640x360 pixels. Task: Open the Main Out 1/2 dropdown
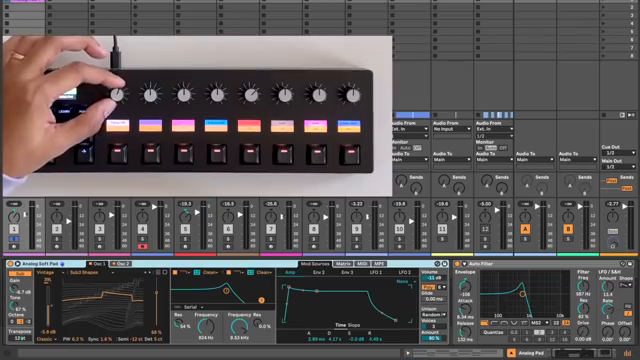coord(619,167)
